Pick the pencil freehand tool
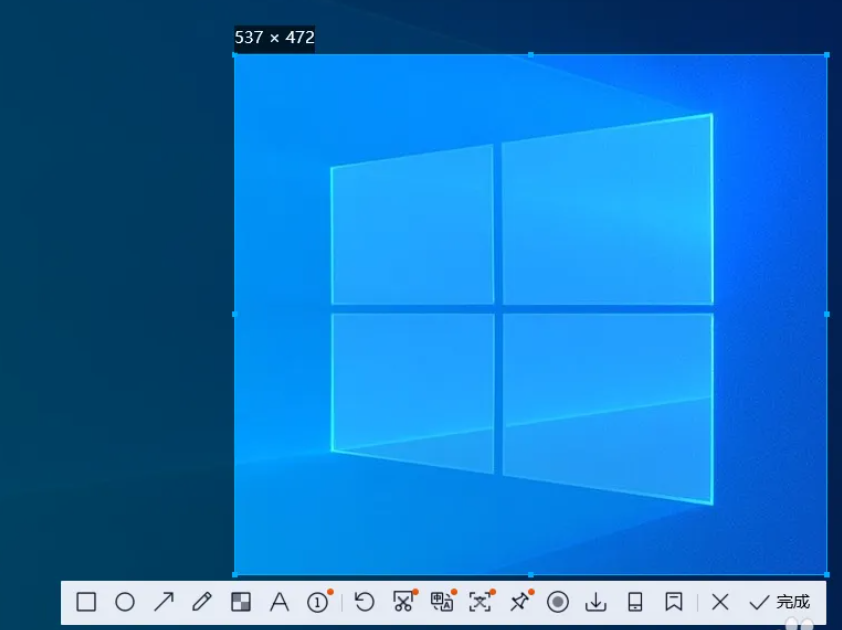Screen dimensions: 842x630 pyautogui.click(x=202, y=602)
